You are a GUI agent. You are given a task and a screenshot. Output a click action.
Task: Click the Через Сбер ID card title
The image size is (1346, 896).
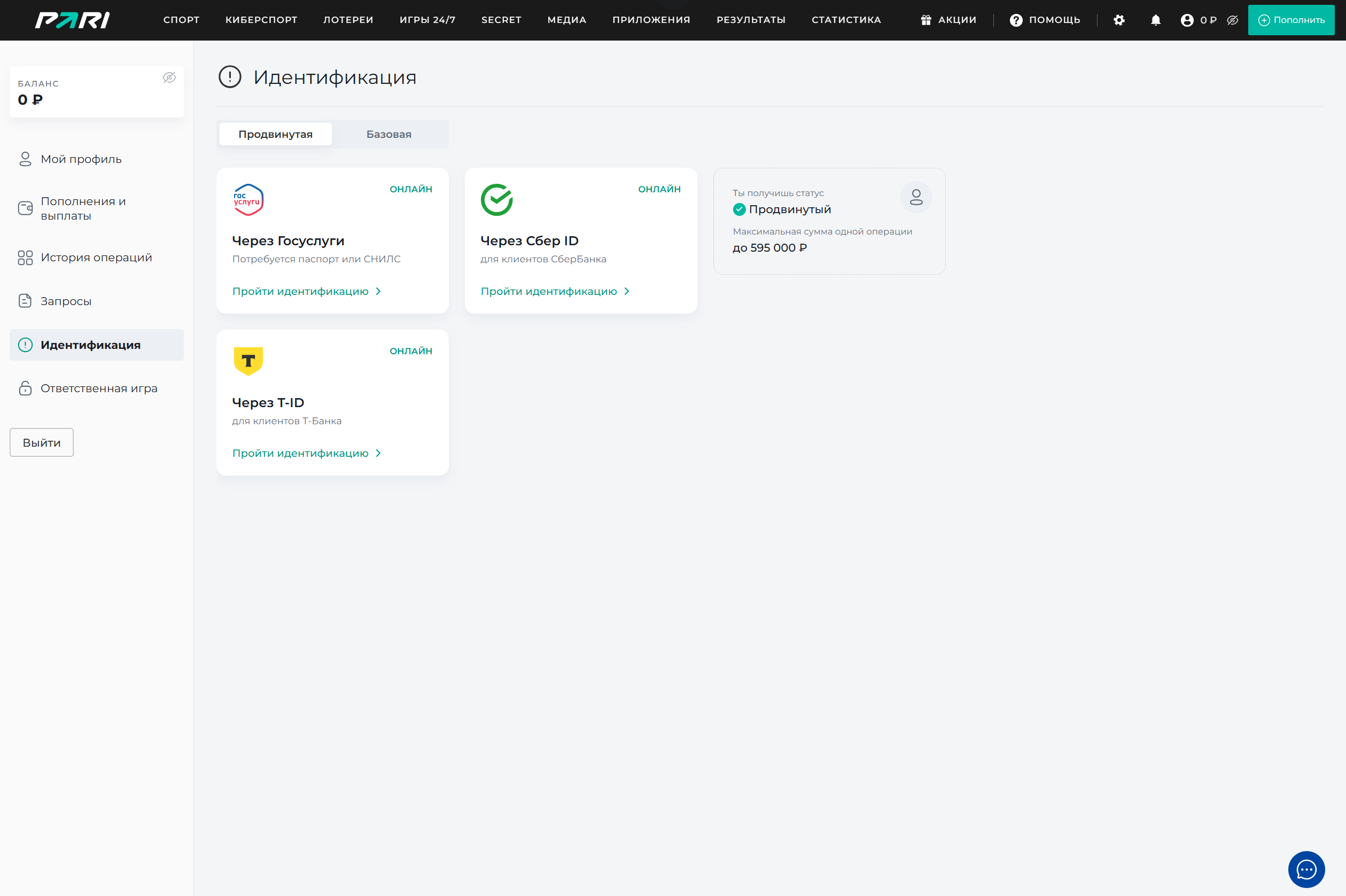tap(529, 240)
